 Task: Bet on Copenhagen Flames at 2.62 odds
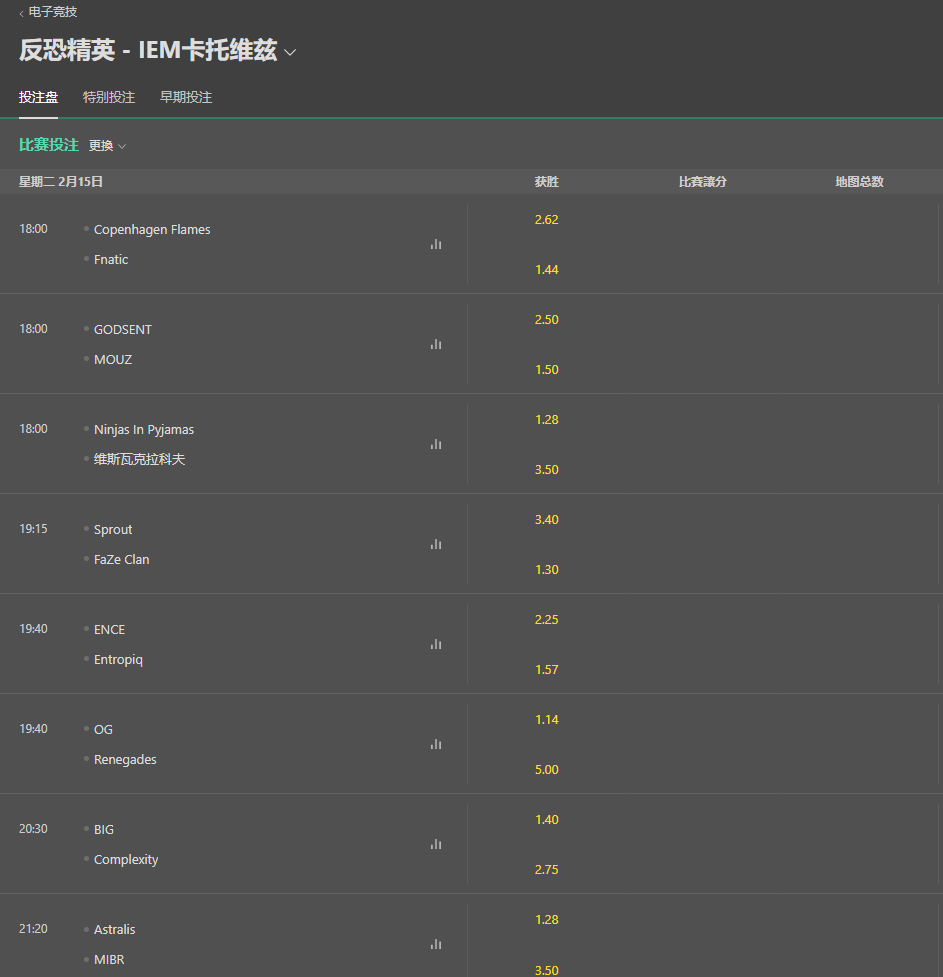tap(546, 219)
